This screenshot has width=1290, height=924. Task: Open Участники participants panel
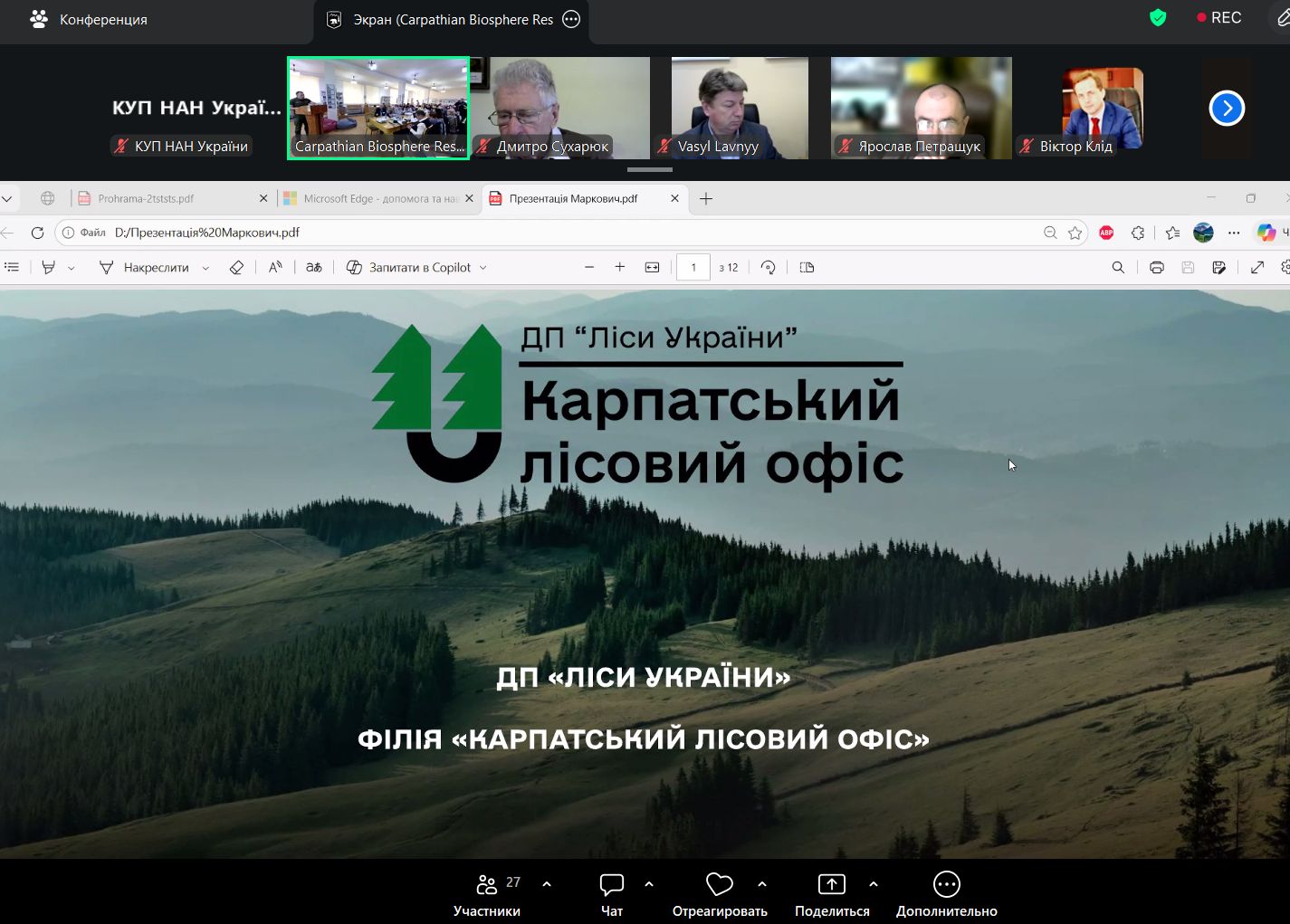(487, 894)
